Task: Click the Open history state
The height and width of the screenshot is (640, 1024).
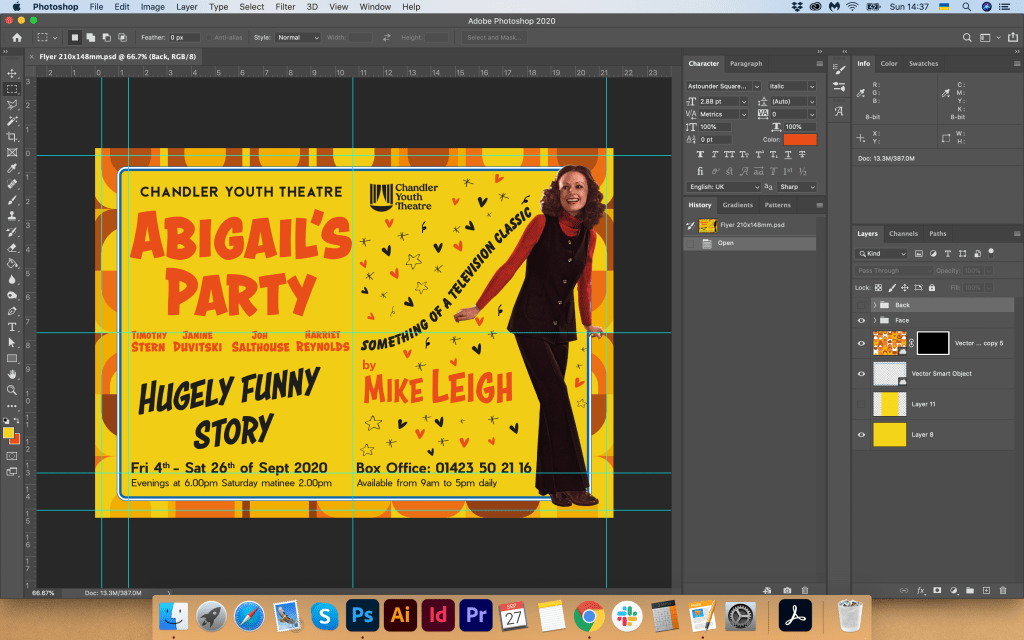Action: [725, 242]
